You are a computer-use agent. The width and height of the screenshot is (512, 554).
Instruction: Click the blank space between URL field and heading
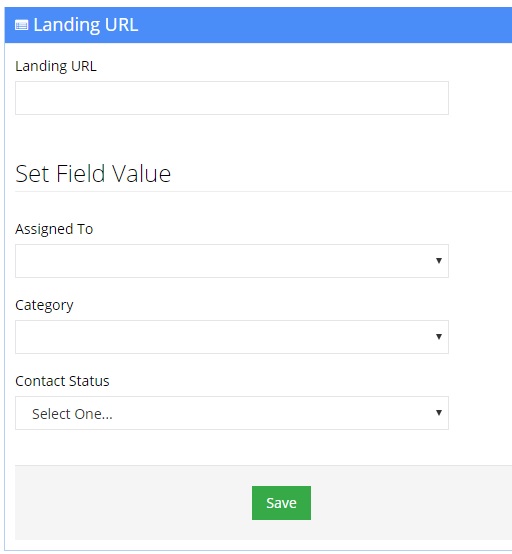point(232,136)
